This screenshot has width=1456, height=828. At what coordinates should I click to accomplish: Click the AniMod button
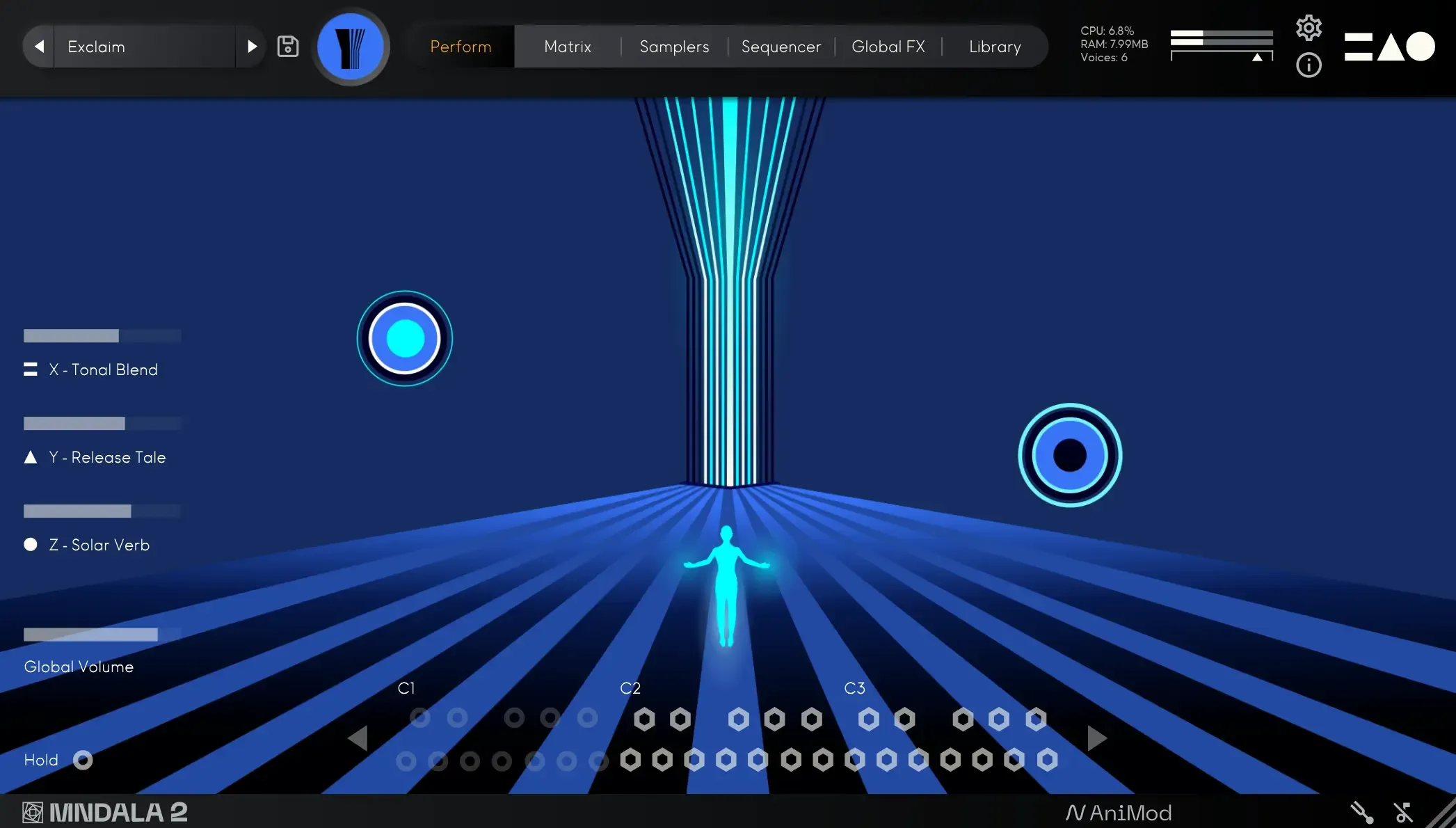1119,812
